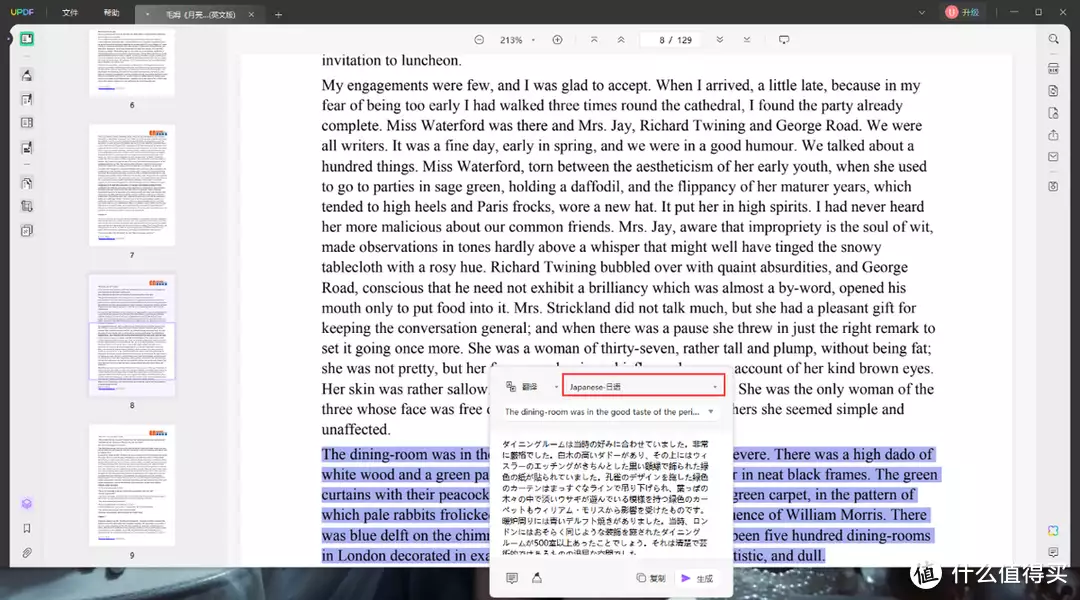Screen dimensions: 1080x600
Task: Select the 毛姆《月亮...英文版》 document tab
Action: coord(198,14)
